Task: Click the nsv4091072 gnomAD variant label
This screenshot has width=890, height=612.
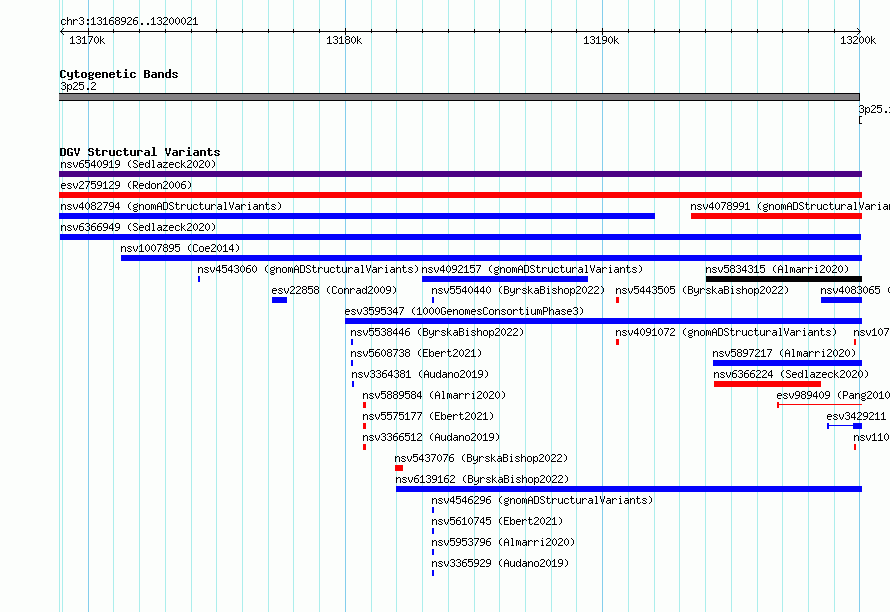Action: 726,332
